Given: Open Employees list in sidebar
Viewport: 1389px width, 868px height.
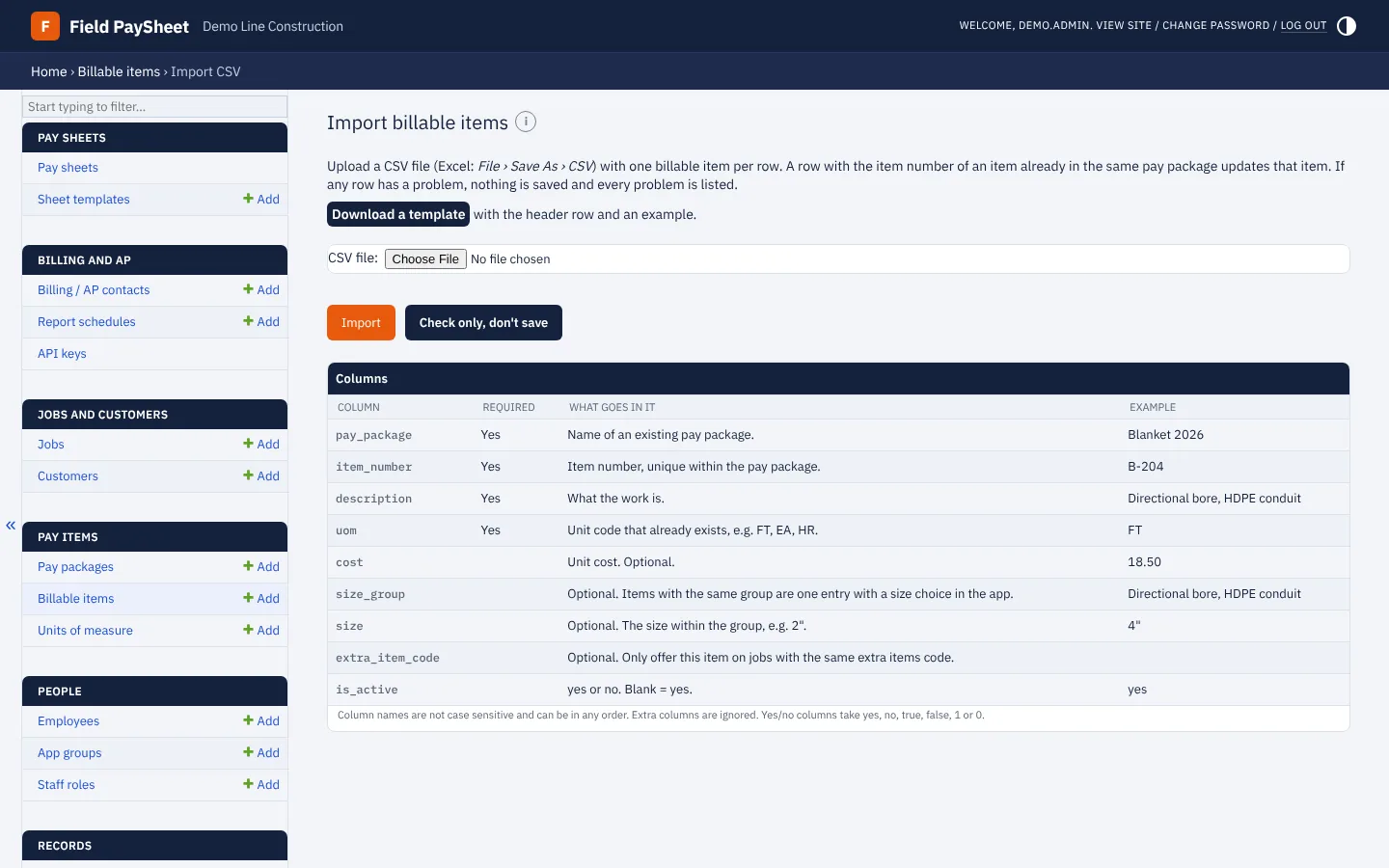Looking at the screenshot, I should (68, 721).
